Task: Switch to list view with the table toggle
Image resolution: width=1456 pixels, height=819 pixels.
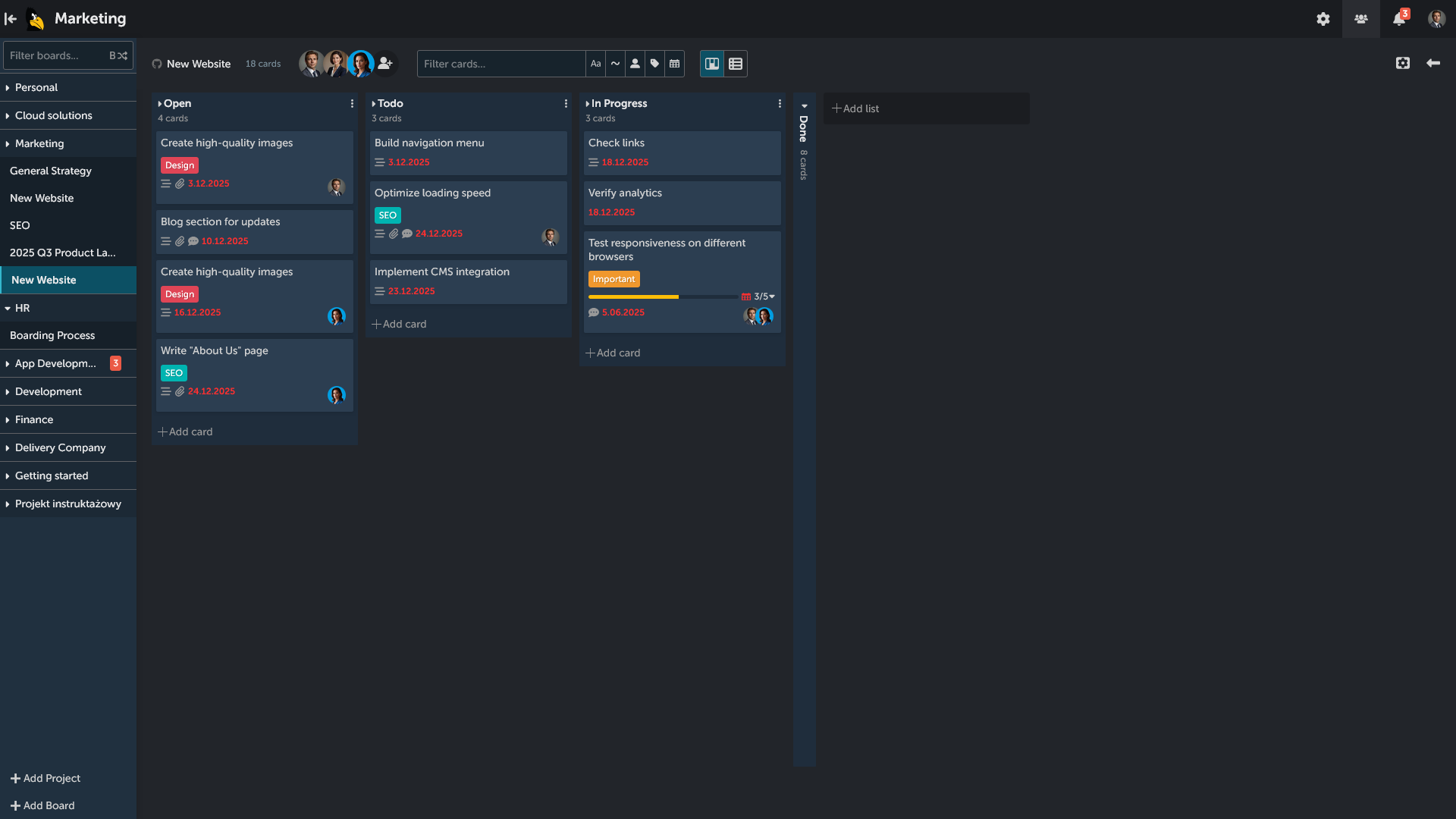Action: coord(735,64)
